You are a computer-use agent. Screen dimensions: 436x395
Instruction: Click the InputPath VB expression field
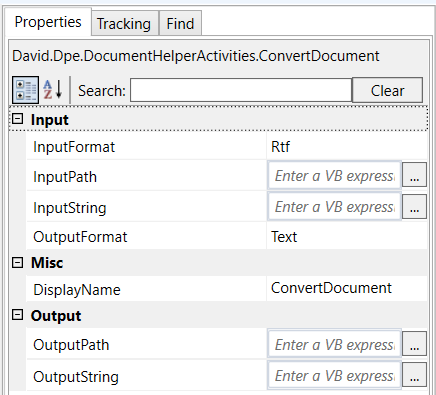[x=334, y=175]
